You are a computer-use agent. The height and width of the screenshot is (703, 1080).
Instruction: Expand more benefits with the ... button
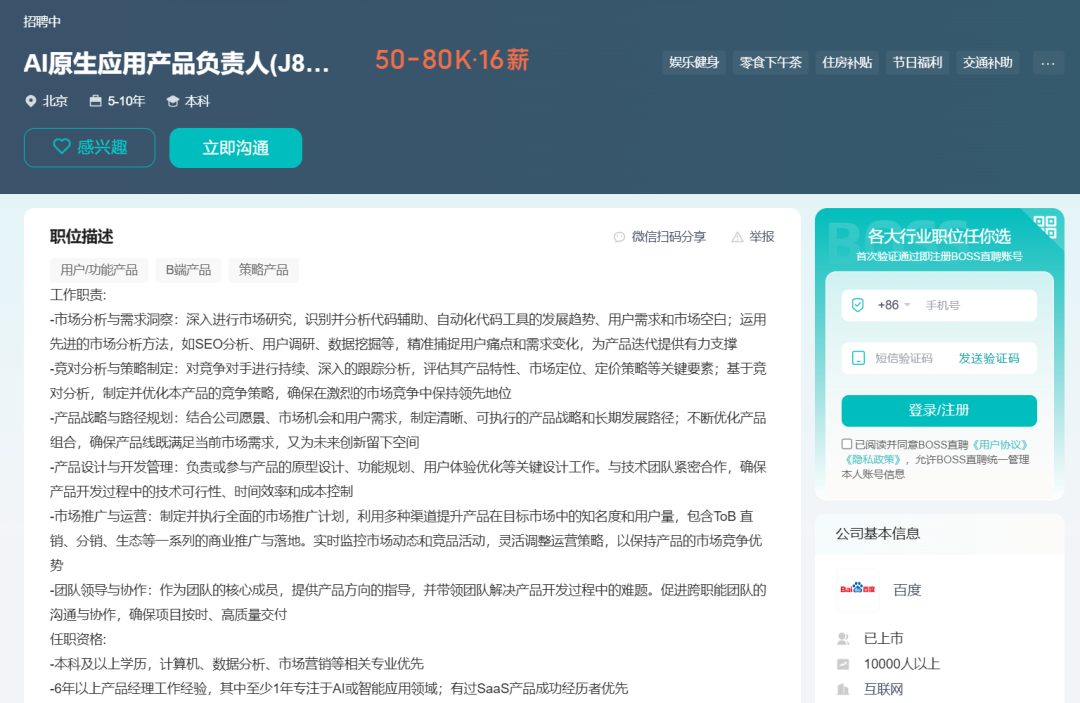click(1047, 62)
